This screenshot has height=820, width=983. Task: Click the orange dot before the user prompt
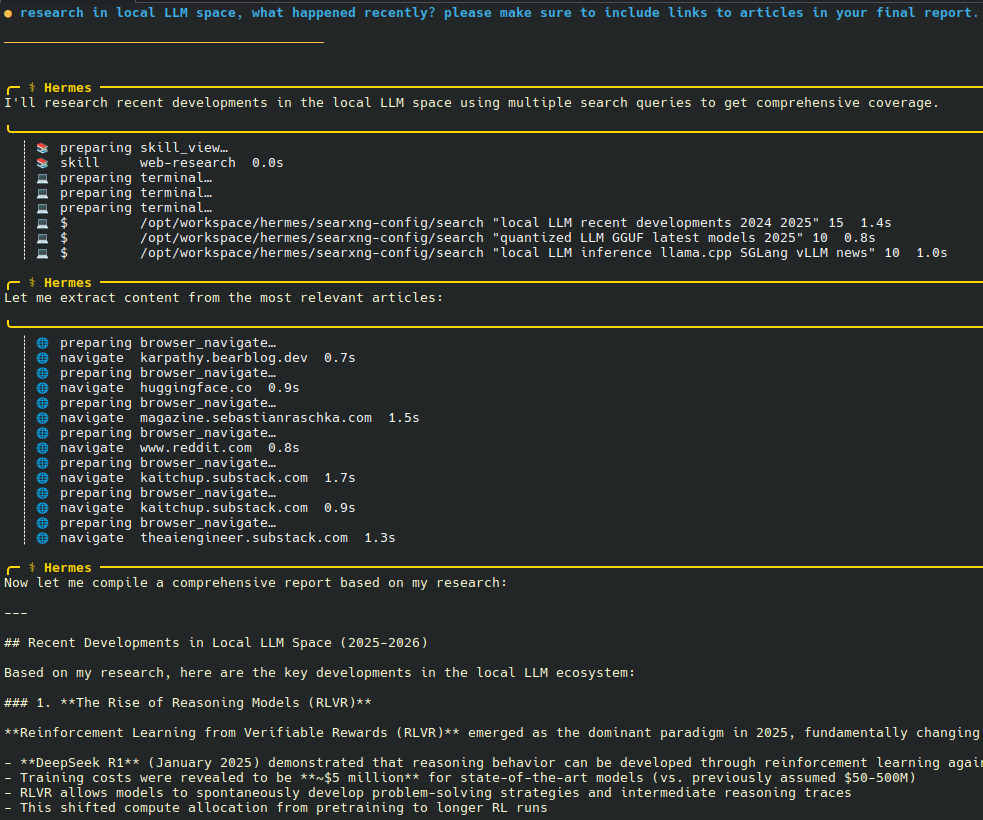8,14
